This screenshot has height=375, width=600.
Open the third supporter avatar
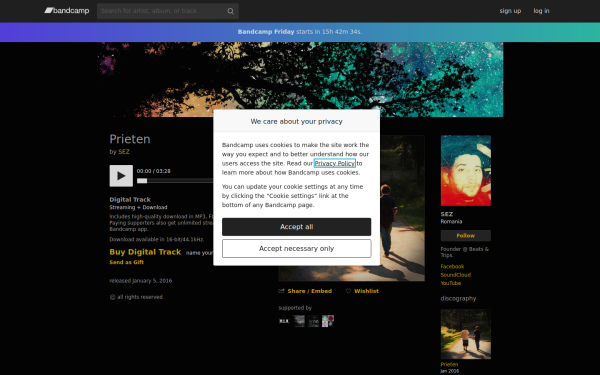point(313,321)
